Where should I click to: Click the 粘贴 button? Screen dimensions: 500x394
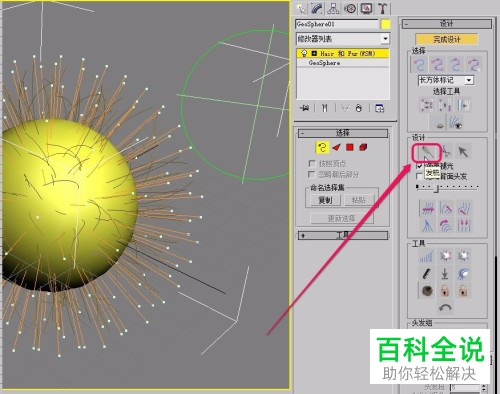pyautogui.click(x=359, y=200)
